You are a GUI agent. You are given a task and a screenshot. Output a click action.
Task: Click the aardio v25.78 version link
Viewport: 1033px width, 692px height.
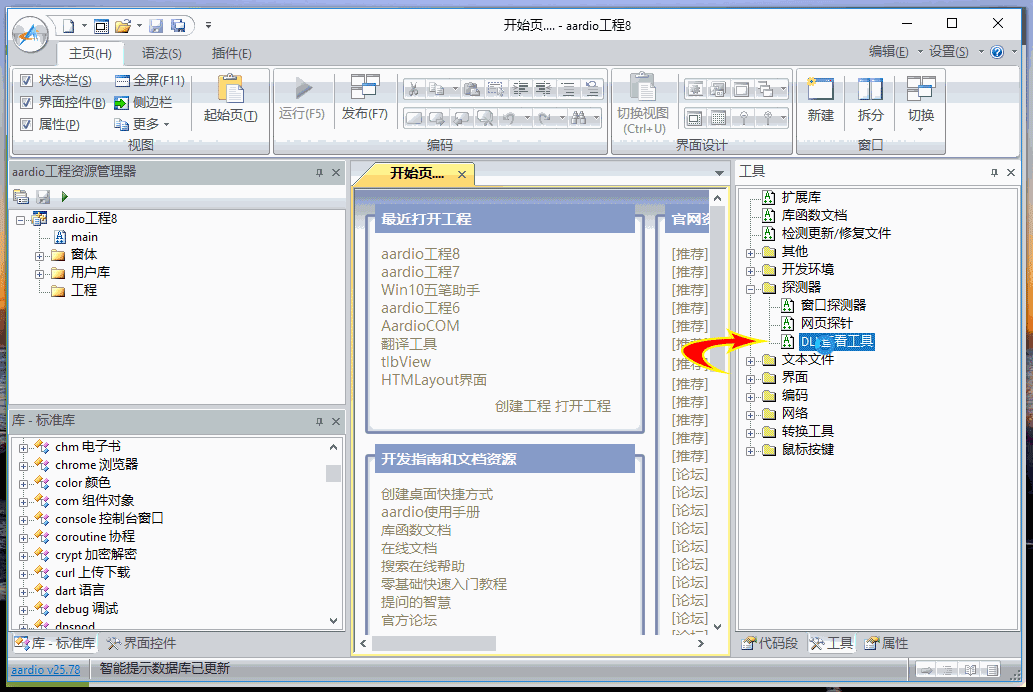tap(46, 669)
